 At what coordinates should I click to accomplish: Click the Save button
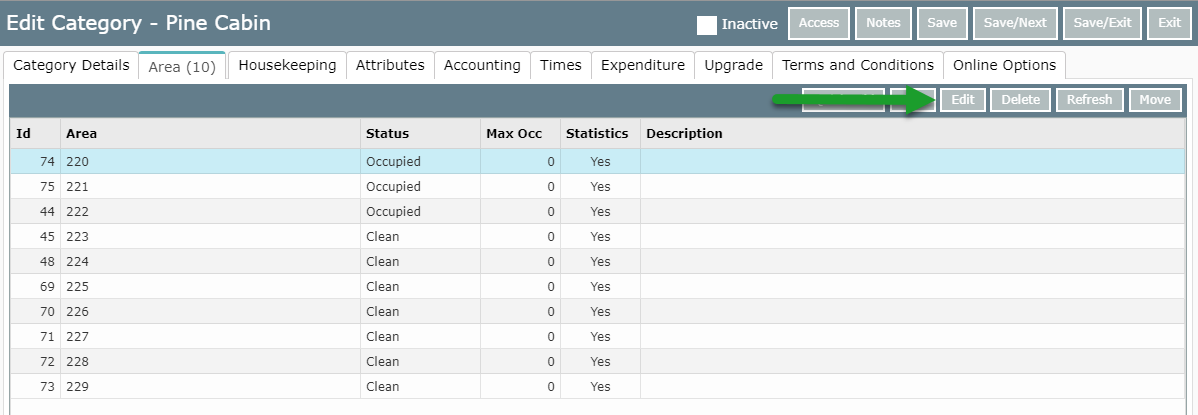[942, 24]
